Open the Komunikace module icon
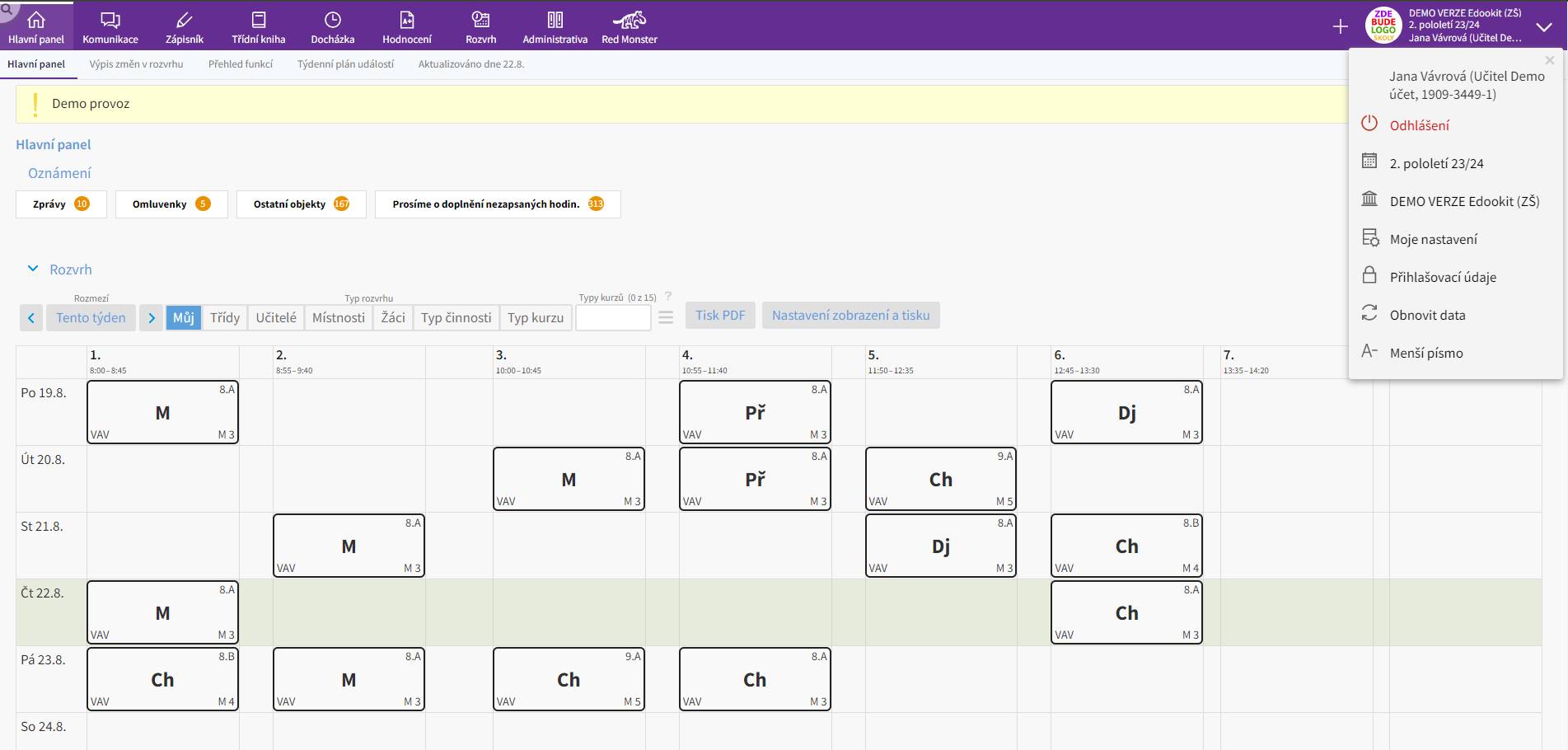 [110, 20]
